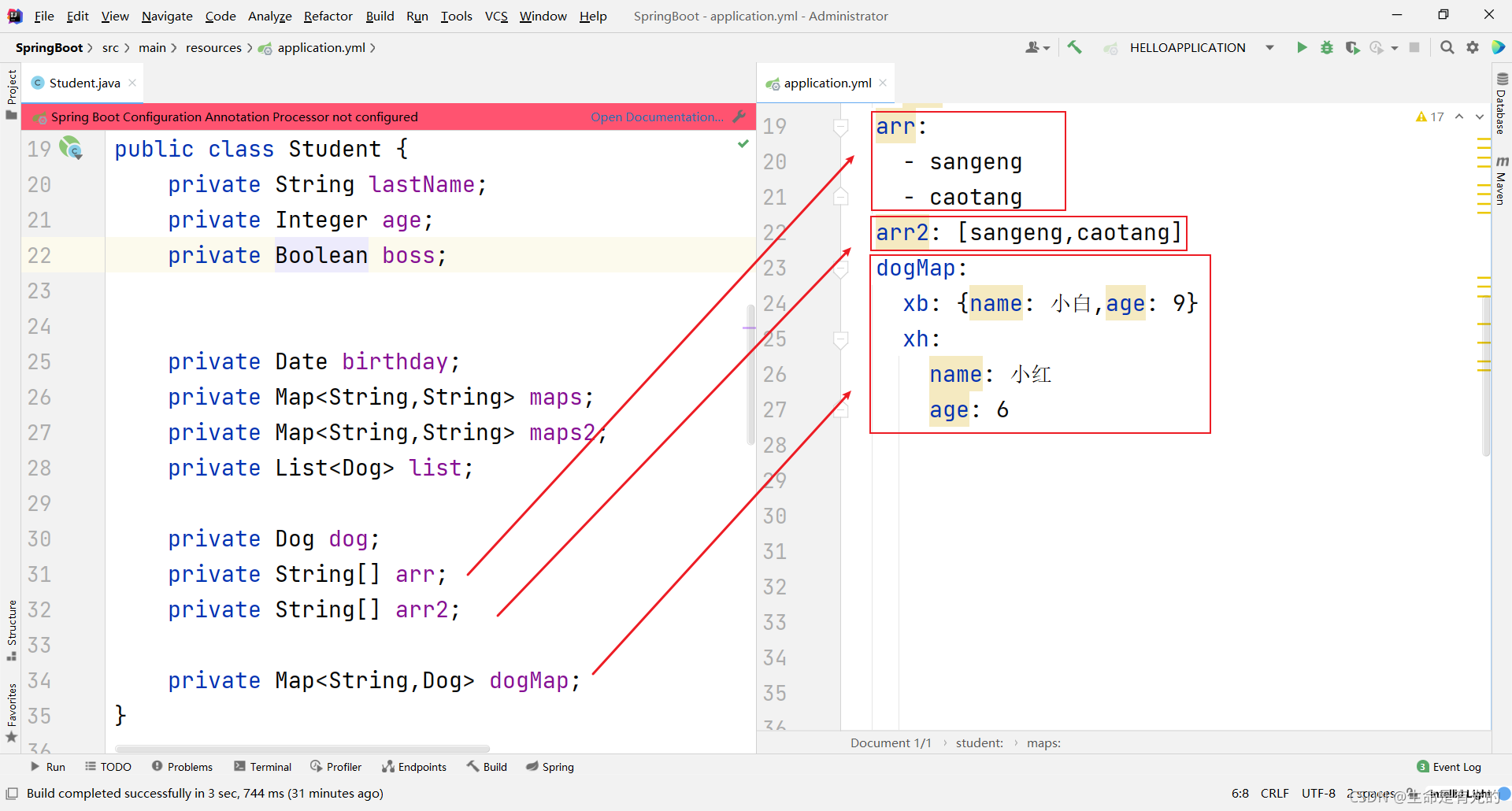The image size is (1512, 811).
Task: Open the Run tool window
Action: point(47,767)
